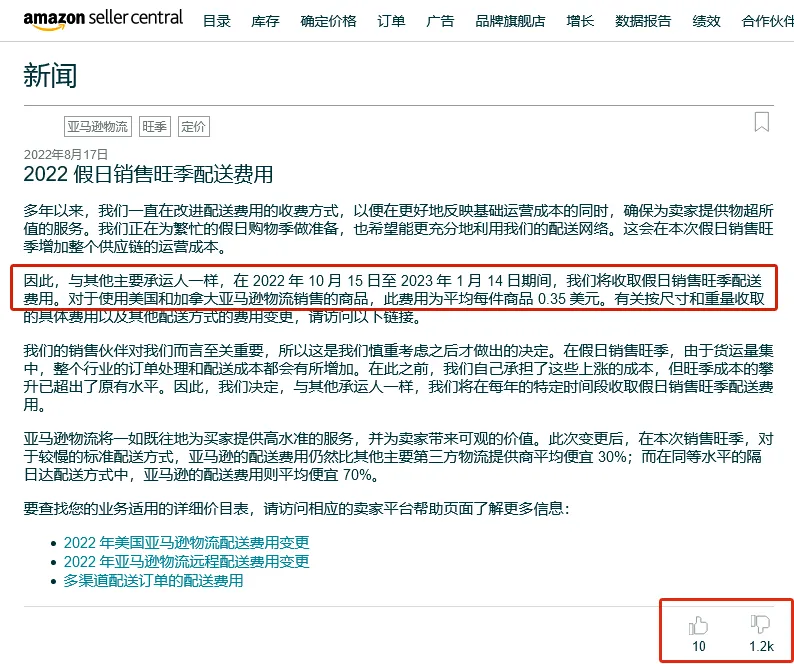The width and height of the screenshot is (794, 664).
Task: Select the 定价 tag
Action: click(193, 126)
